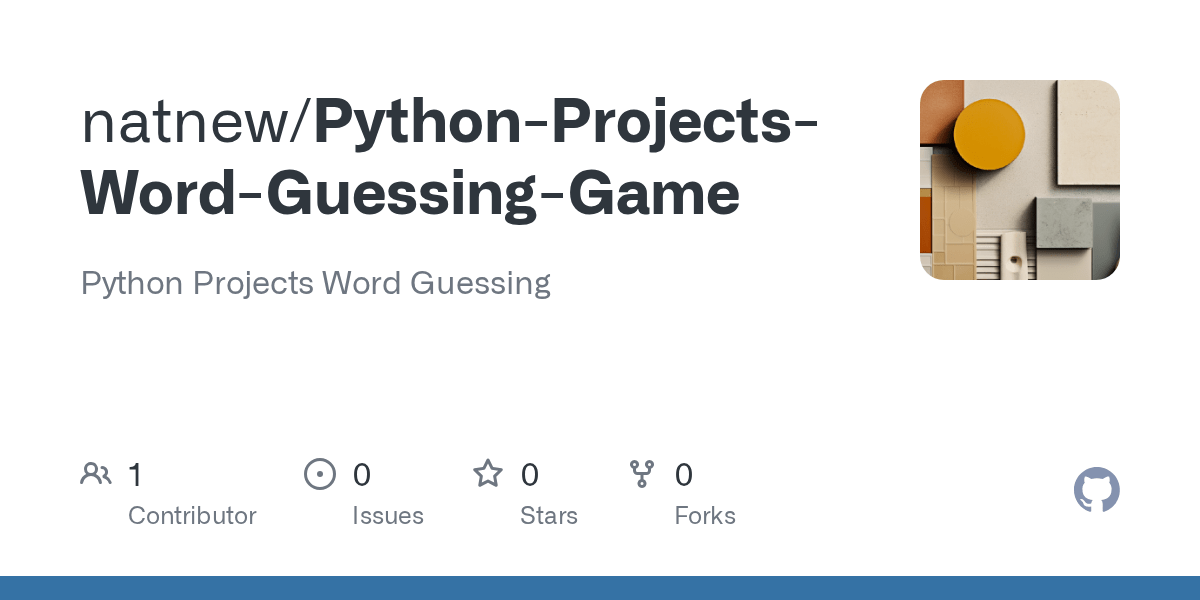Image resolution: width=1200 pixels, height=600 pixels.
Task: Click the forks branch icon
Action: tap(642, 474)
